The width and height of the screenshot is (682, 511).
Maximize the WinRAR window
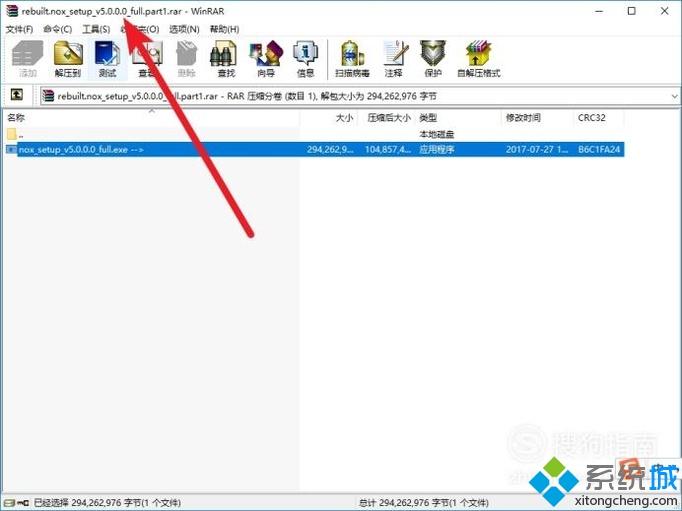point(632,11)
